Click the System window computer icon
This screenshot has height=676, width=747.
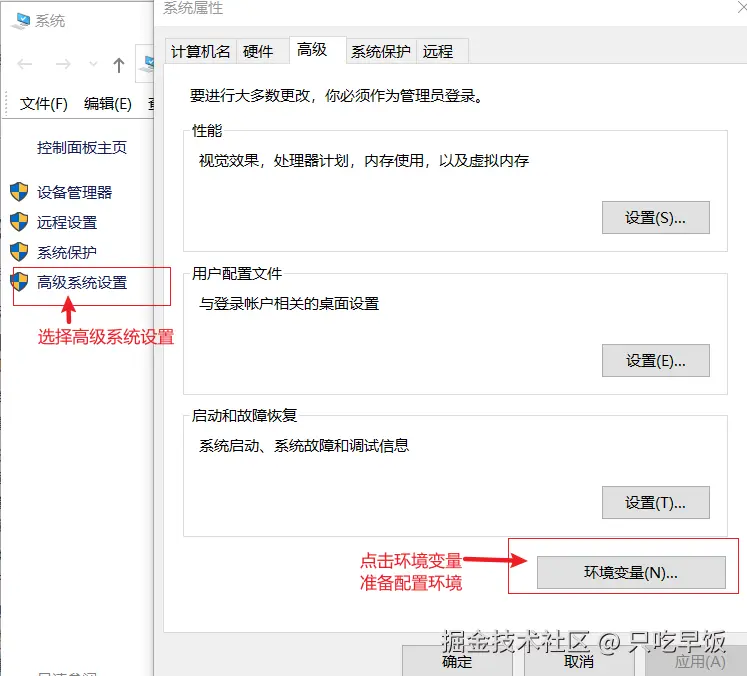(x=20, y=21)
